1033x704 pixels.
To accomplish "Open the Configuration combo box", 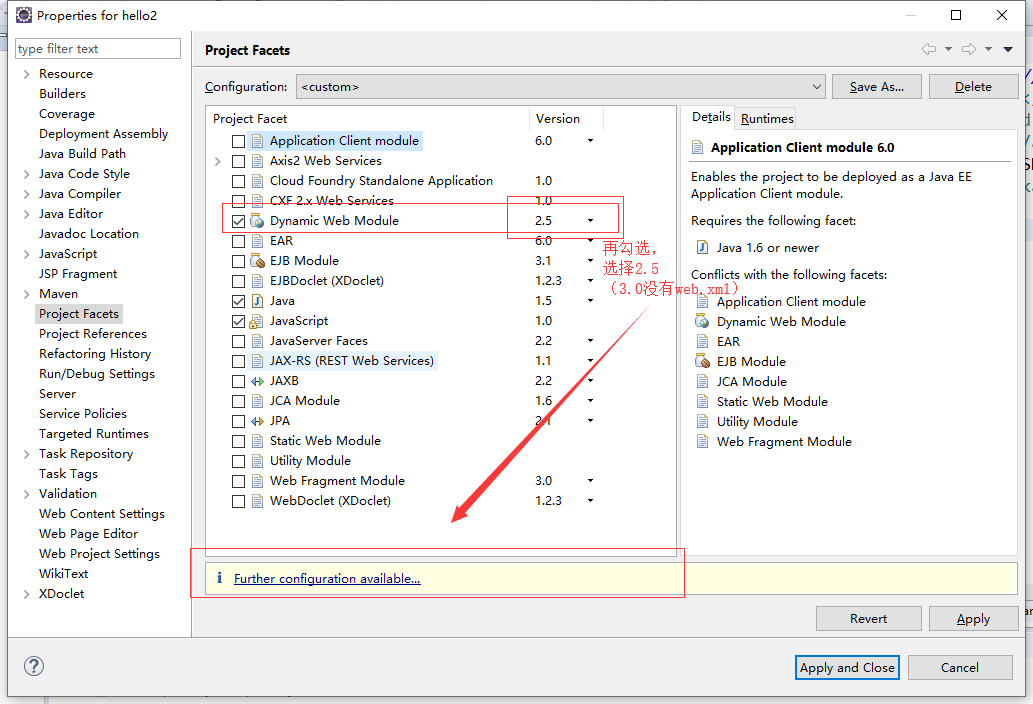I will click(x=561, y=87).
